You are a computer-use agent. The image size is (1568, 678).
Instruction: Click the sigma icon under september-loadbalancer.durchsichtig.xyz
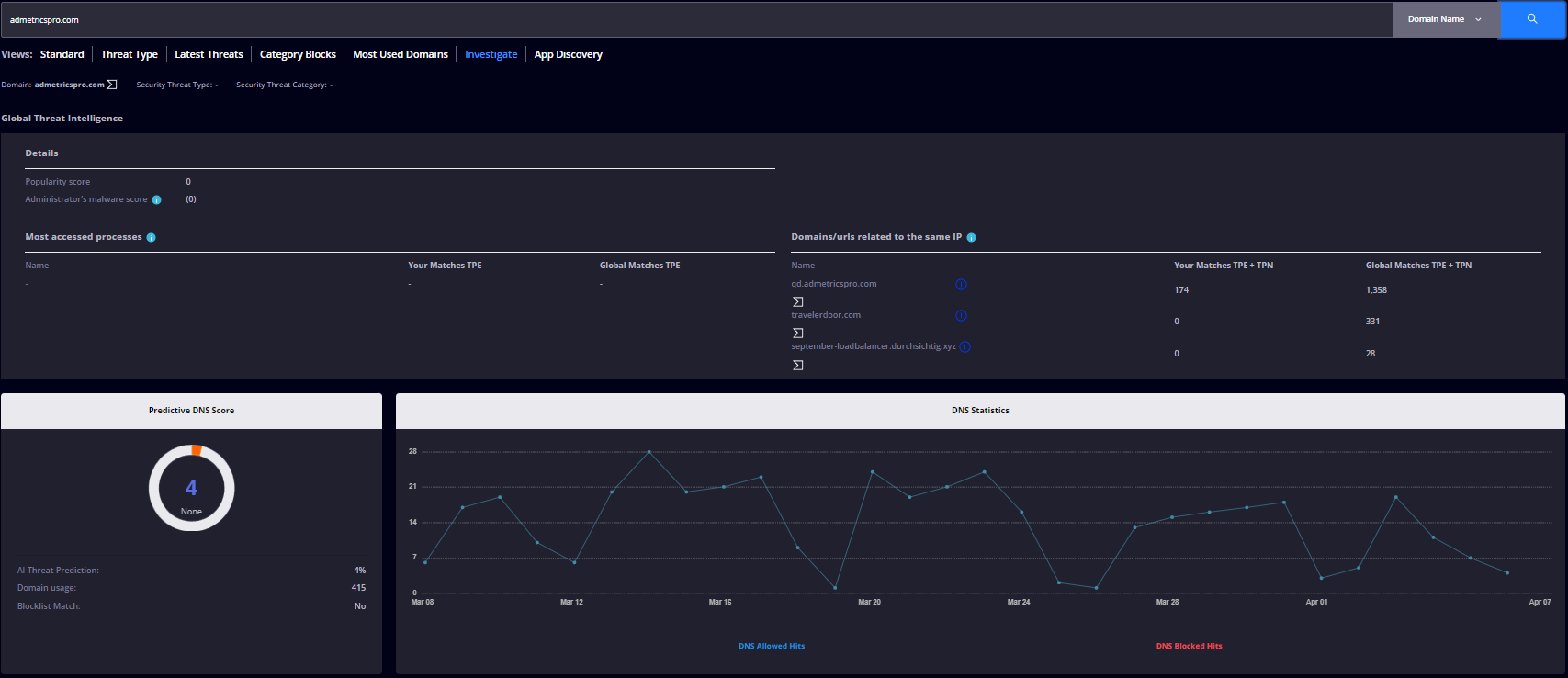tap(798, 365)
